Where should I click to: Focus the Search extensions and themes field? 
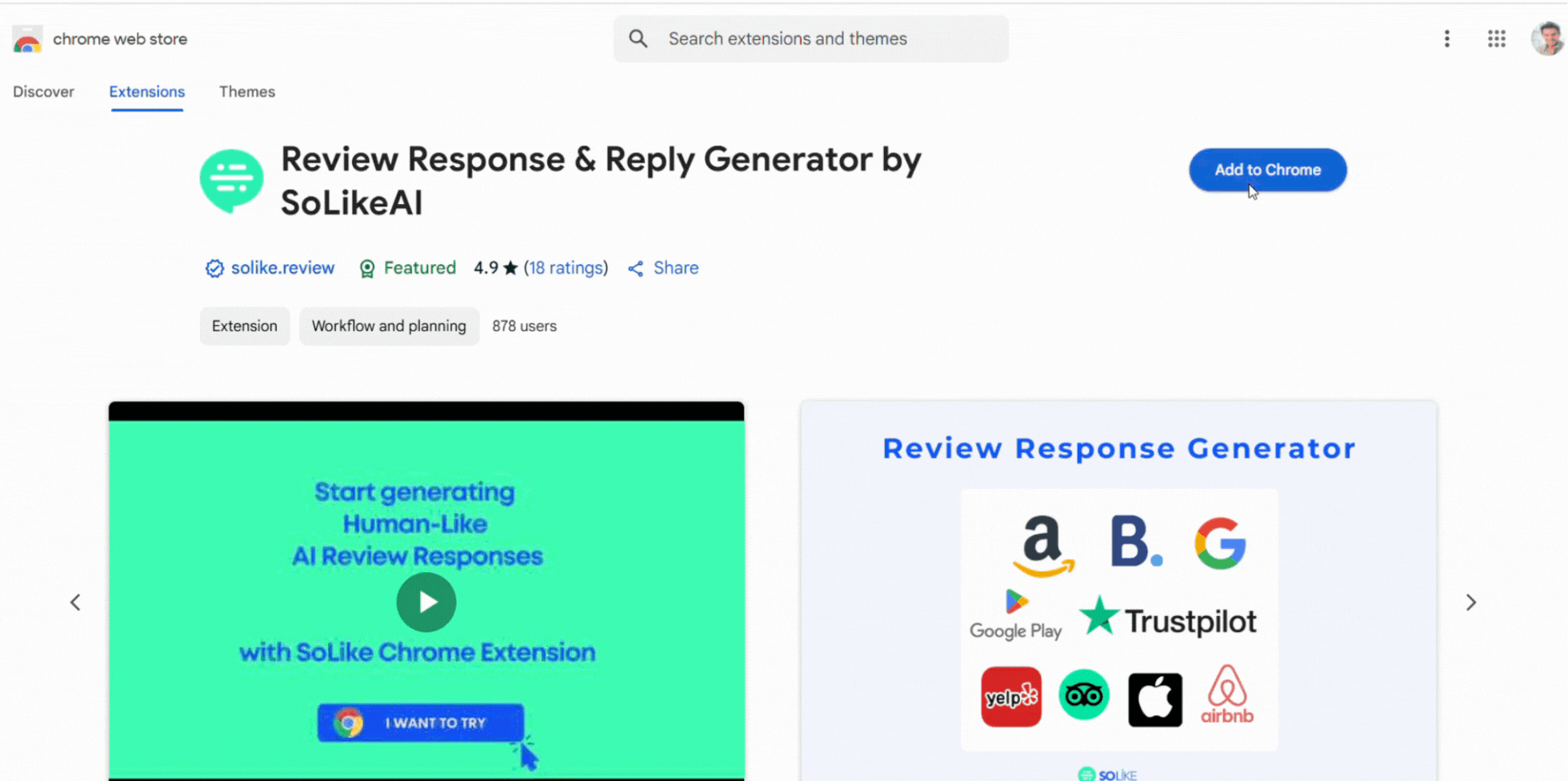[x=810, y=38]
